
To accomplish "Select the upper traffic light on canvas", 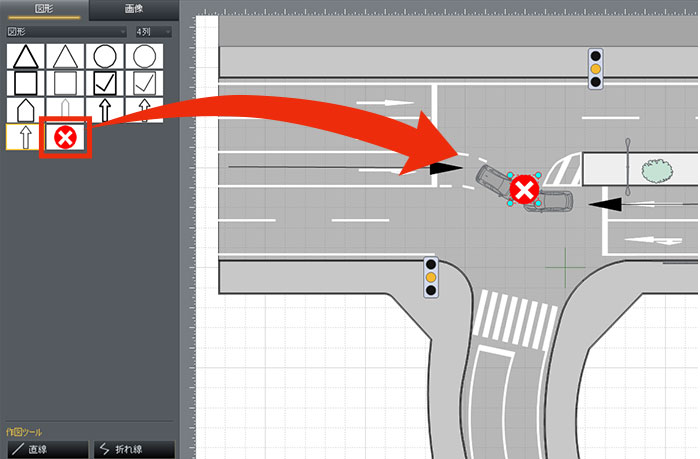I will (x=596, y=69).
